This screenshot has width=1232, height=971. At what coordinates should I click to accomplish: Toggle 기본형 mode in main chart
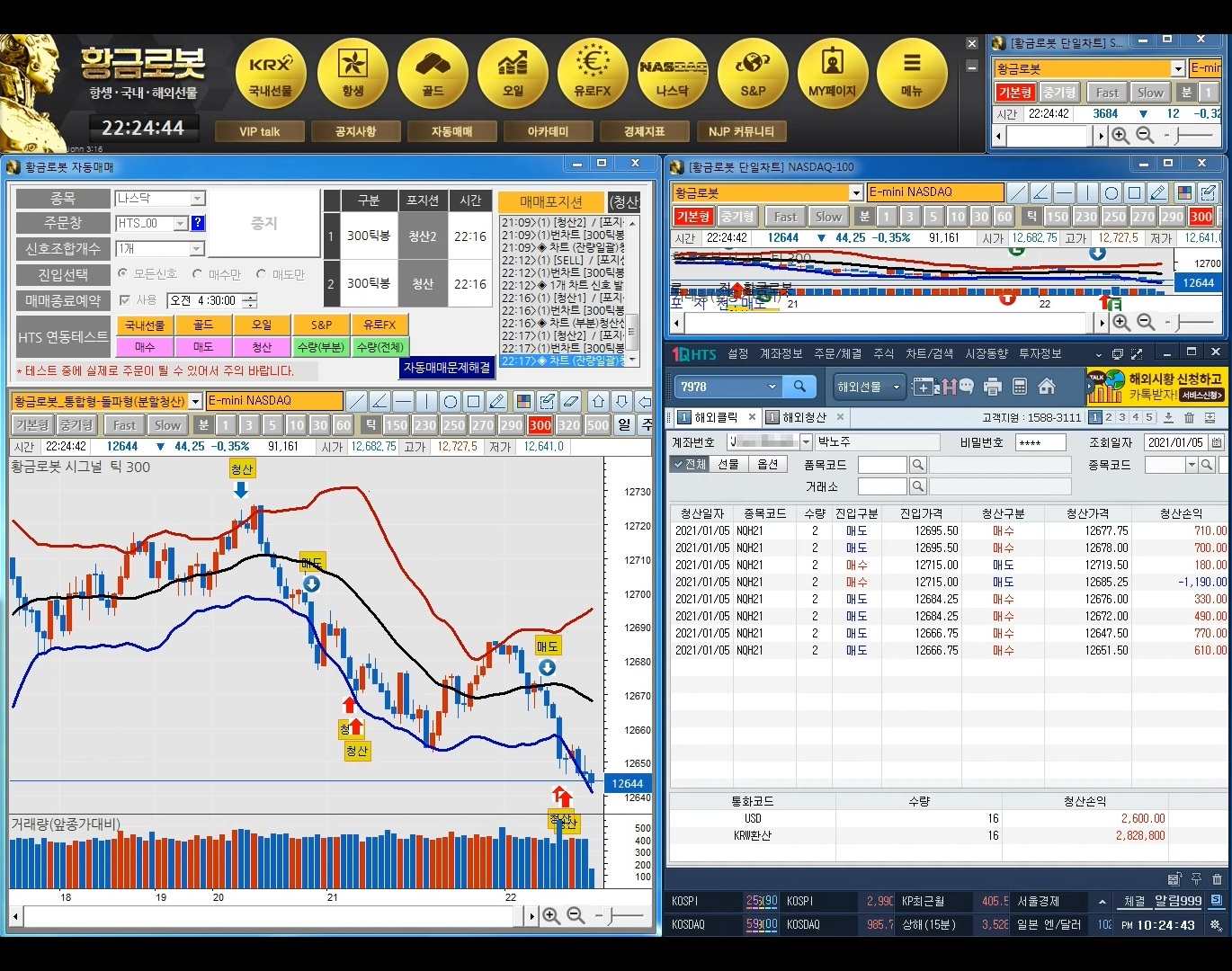31,425
